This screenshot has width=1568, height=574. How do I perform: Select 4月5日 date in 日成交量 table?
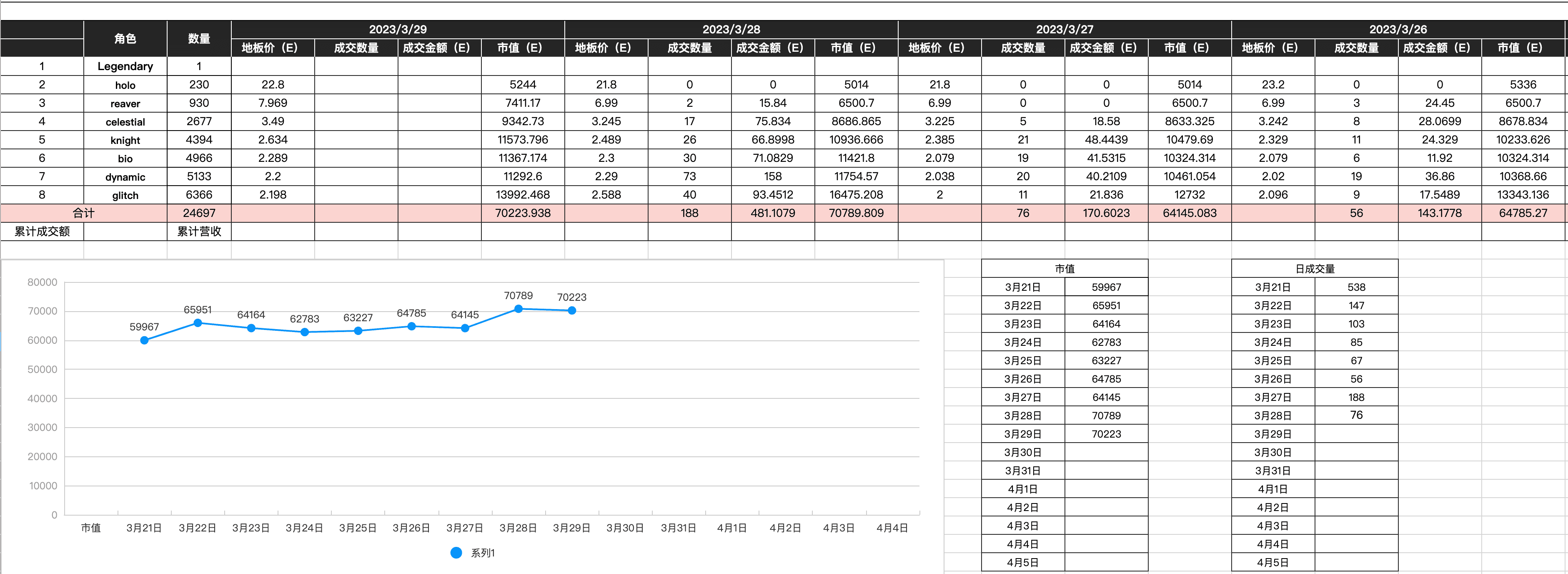tap(1273, 562)
